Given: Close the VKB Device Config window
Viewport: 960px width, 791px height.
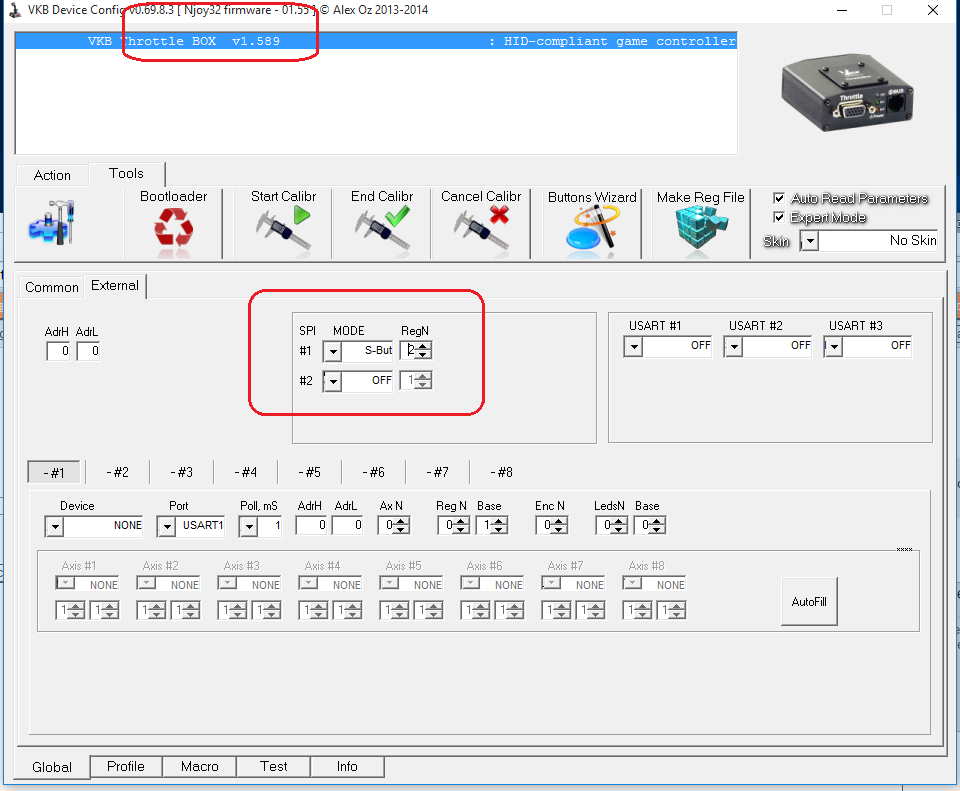Looking at the screenshot, I should [x=932, y=10].
